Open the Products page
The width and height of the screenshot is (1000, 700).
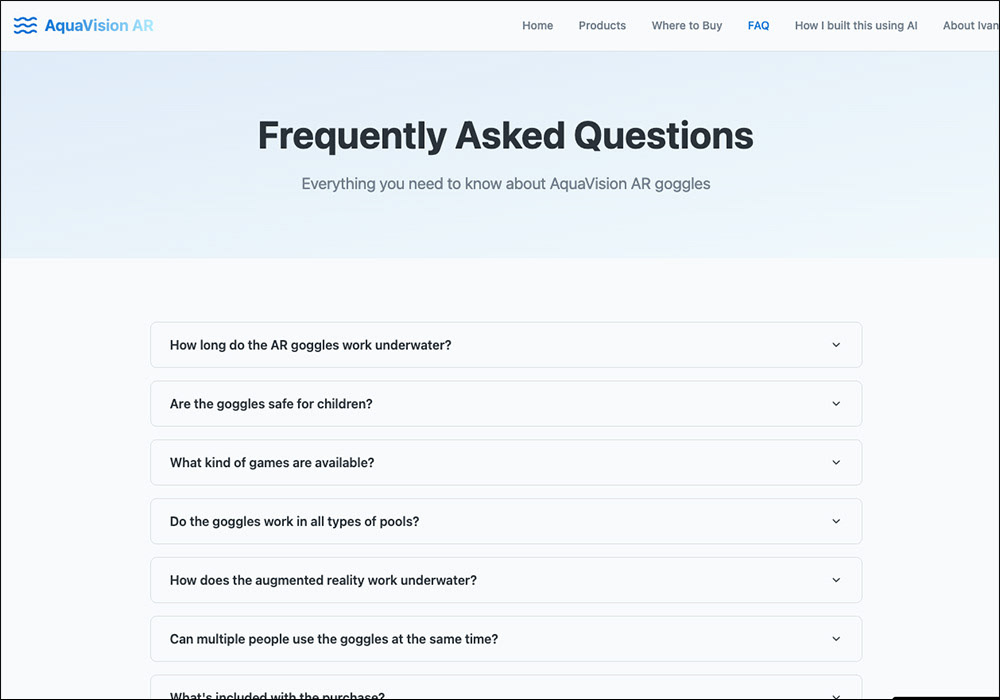[602, 26]
